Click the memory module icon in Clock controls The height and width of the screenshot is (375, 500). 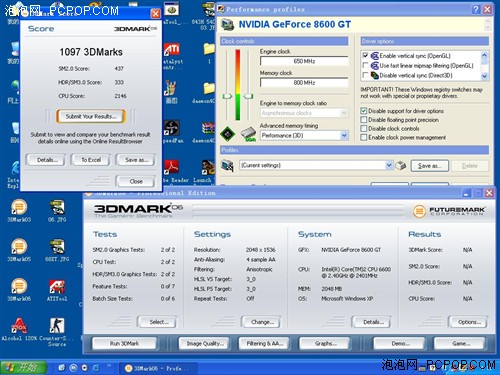coord(248,134)
